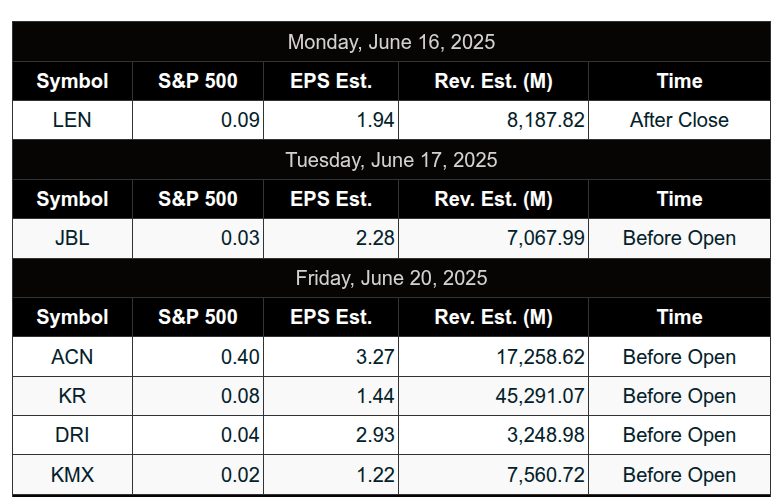Viewport: 773px width, 497px height.
Task: Select KMX revenue estimate 7,560.72
Action: 545,475
